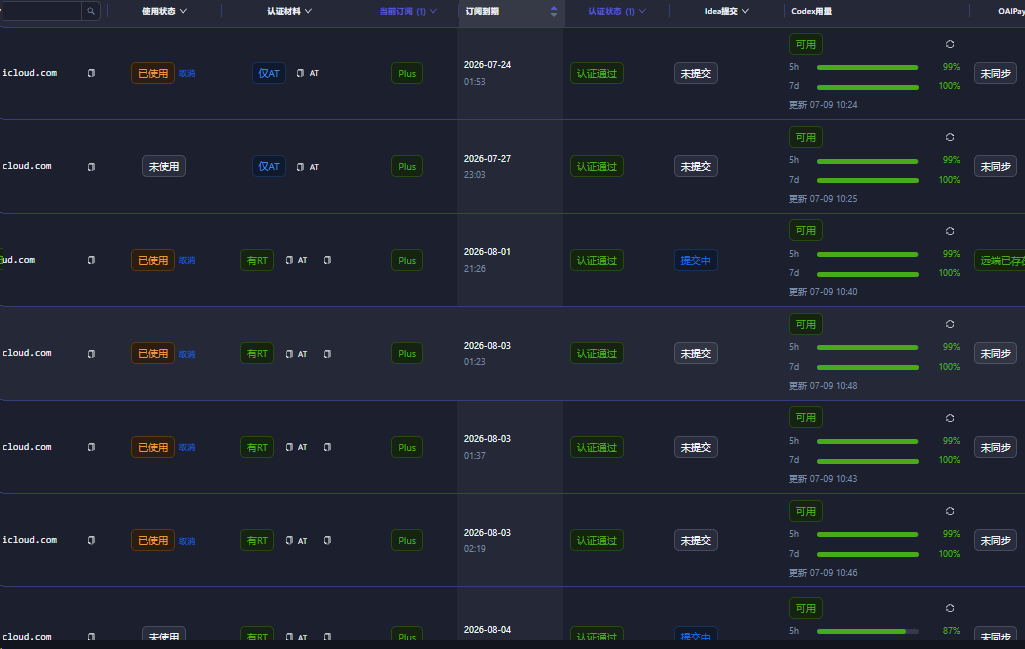1025x649 pixels.
Task: Refresh Codex usage updated 07-09 10:40
Action: (950, 231)
